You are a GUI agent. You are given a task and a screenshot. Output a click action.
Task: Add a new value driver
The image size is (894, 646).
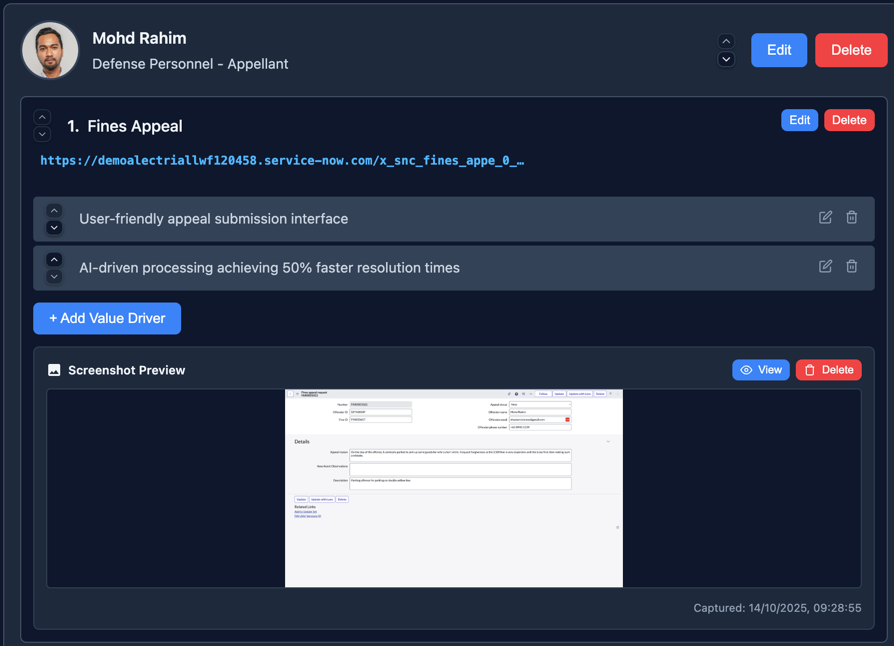click(x=106, y=318)
